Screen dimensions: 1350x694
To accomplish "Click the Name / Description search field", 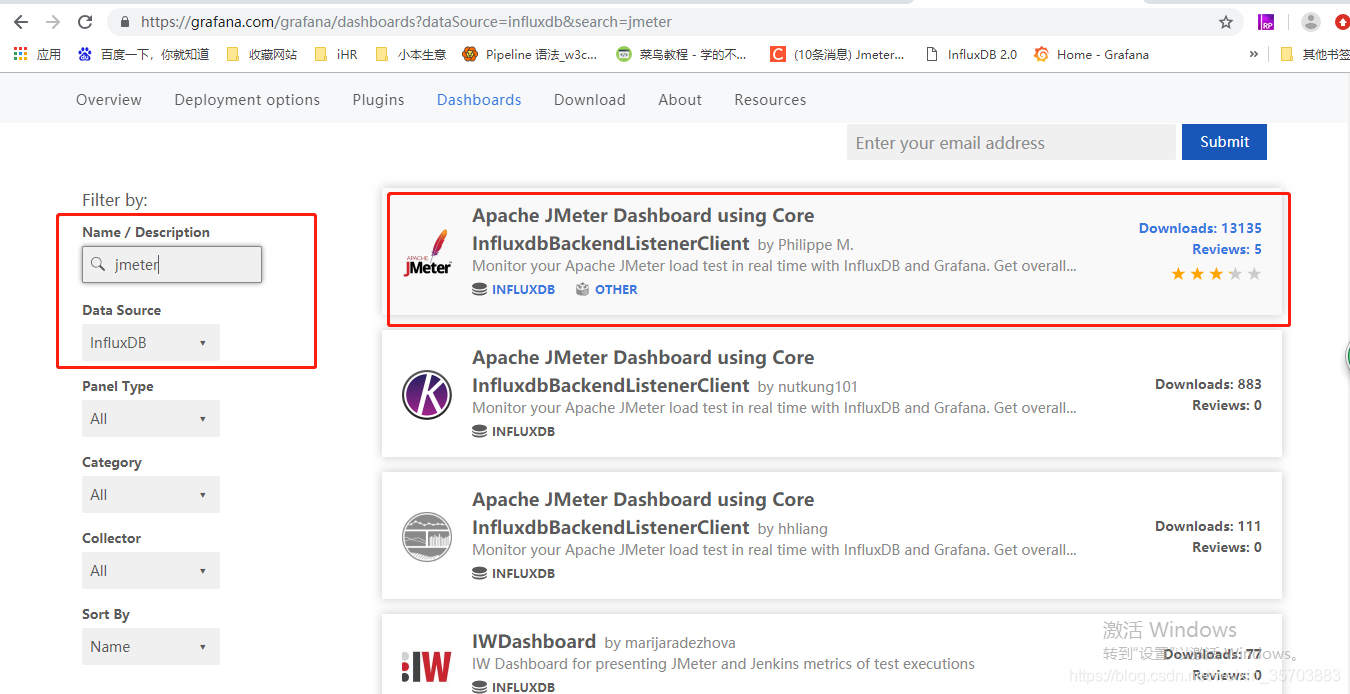I will tap(172, 265).
